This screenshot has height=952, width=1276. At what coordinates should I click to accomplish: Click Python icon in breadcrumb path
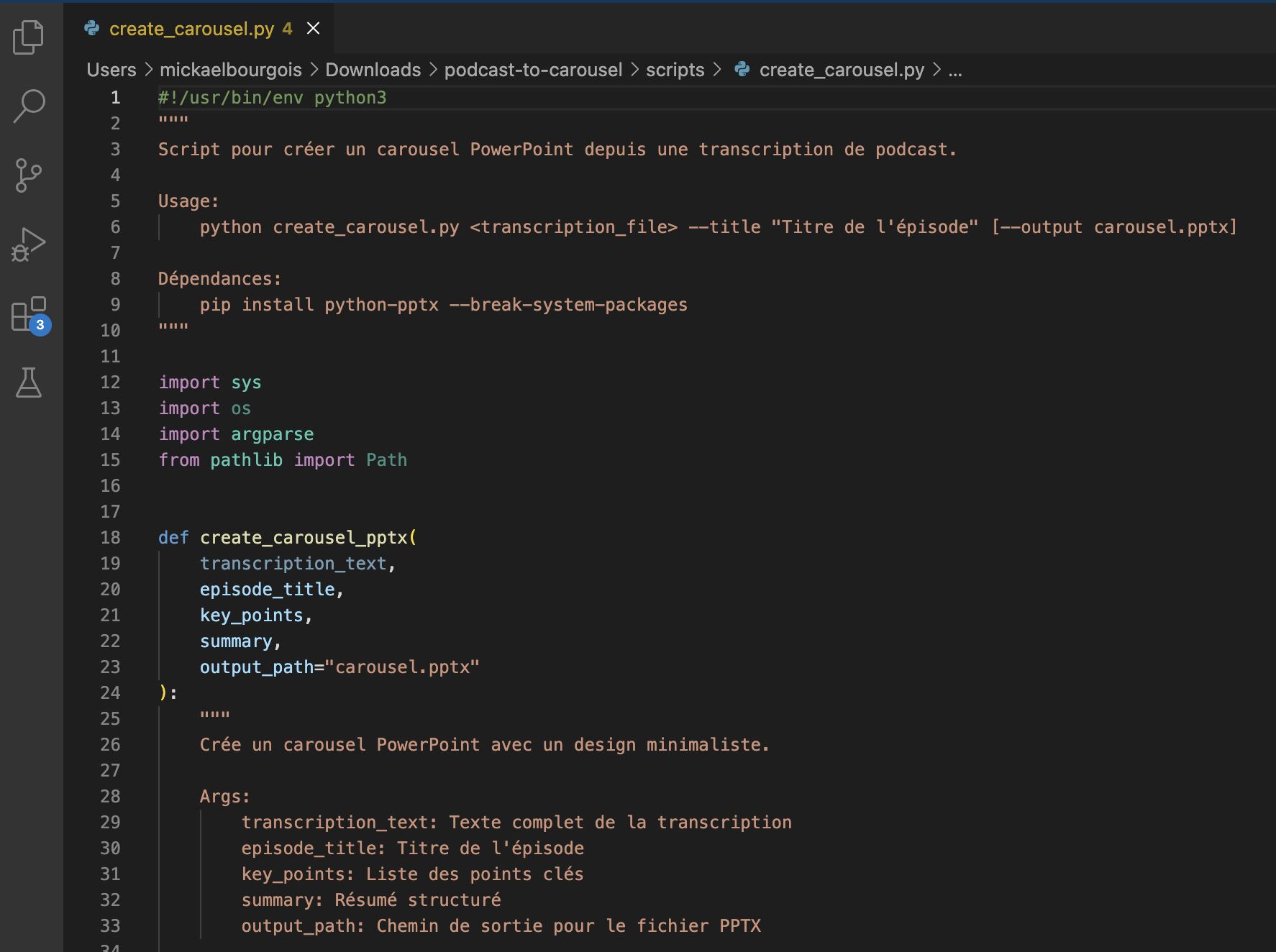pos(742,70)
